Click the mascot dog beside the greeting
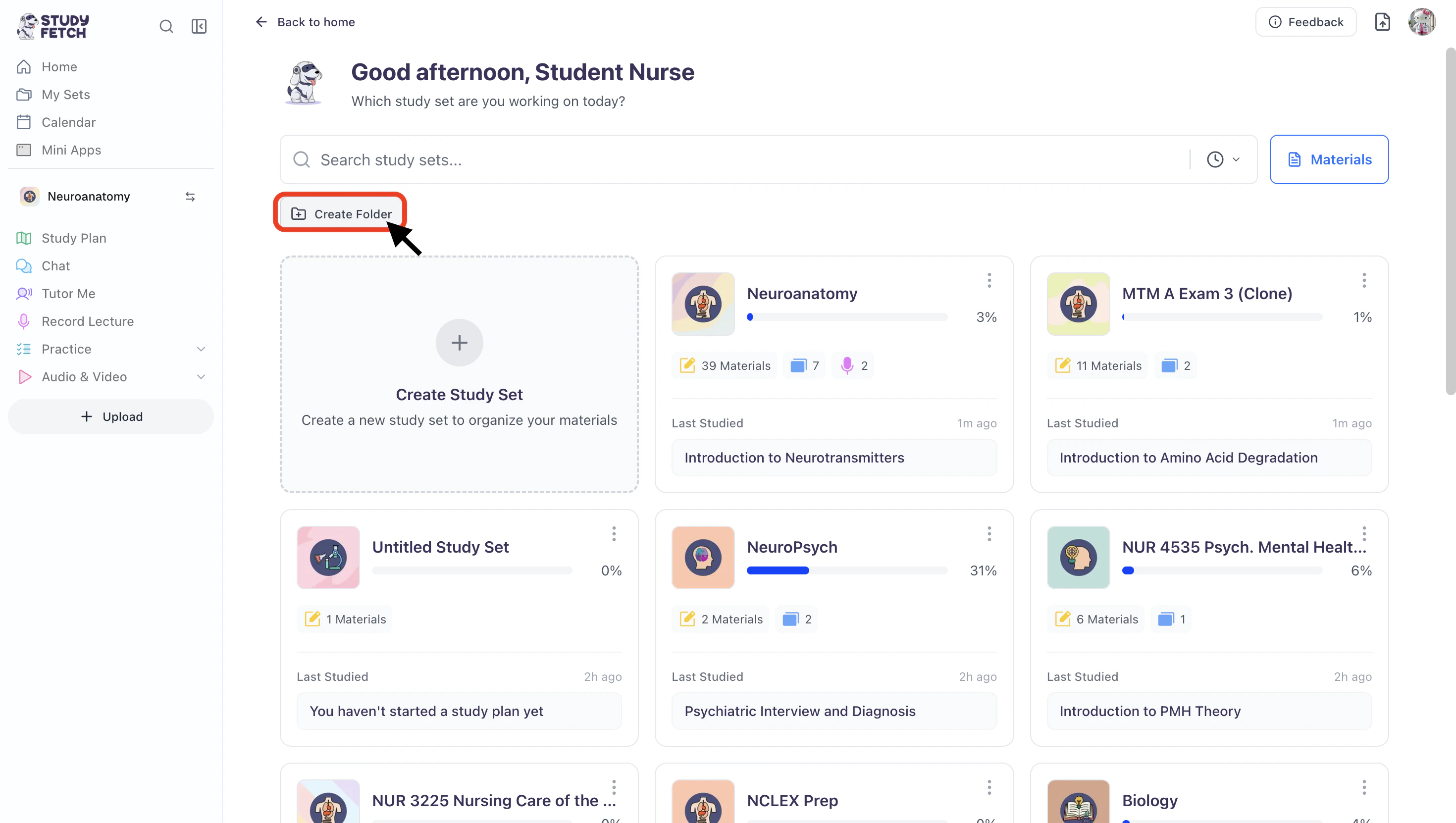Viewport: 1456px width, 823px height. 304,83
